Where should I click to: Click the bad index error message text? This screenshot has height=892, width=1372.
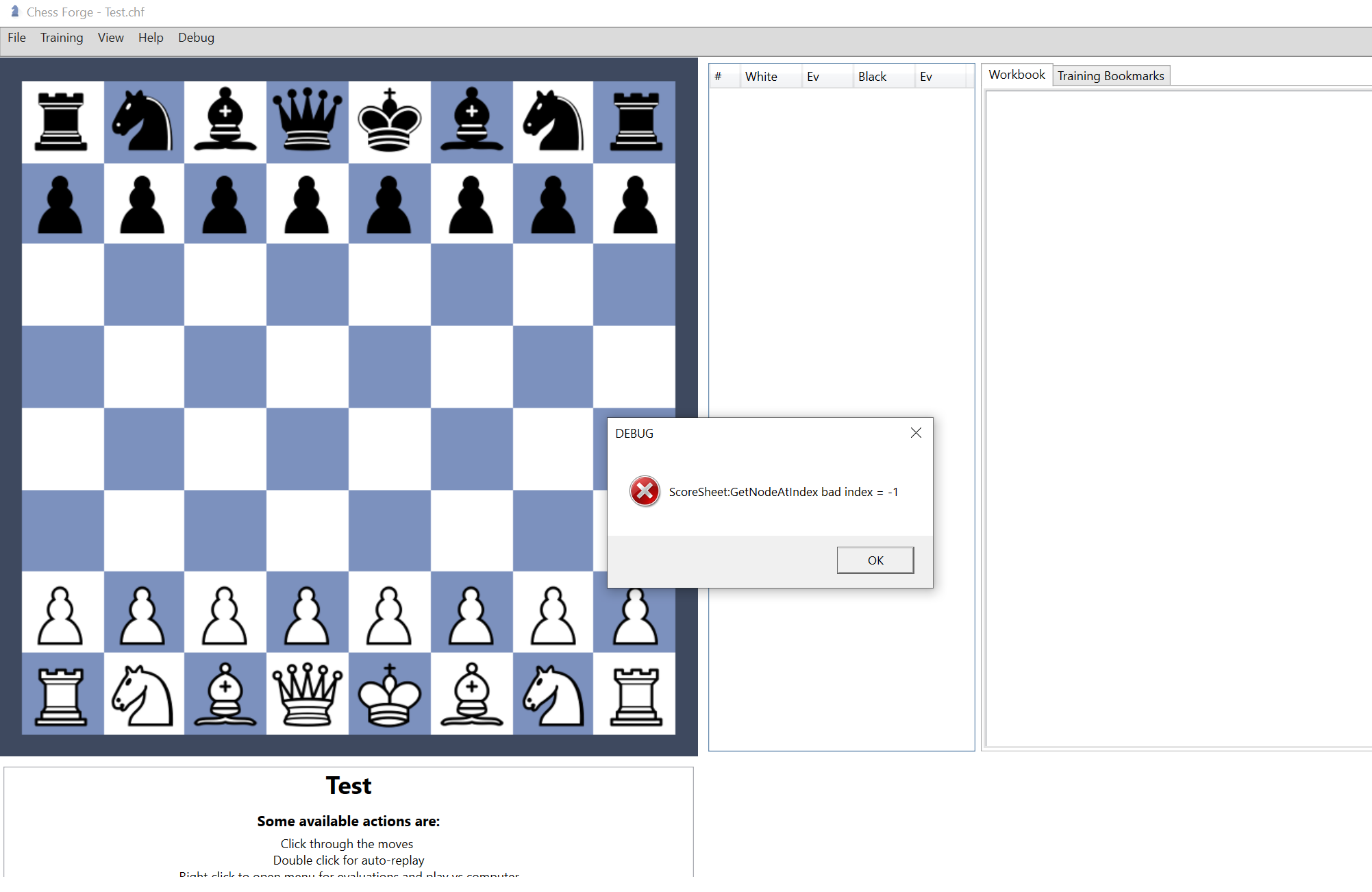pyautogui.click(x=783, y=492)
